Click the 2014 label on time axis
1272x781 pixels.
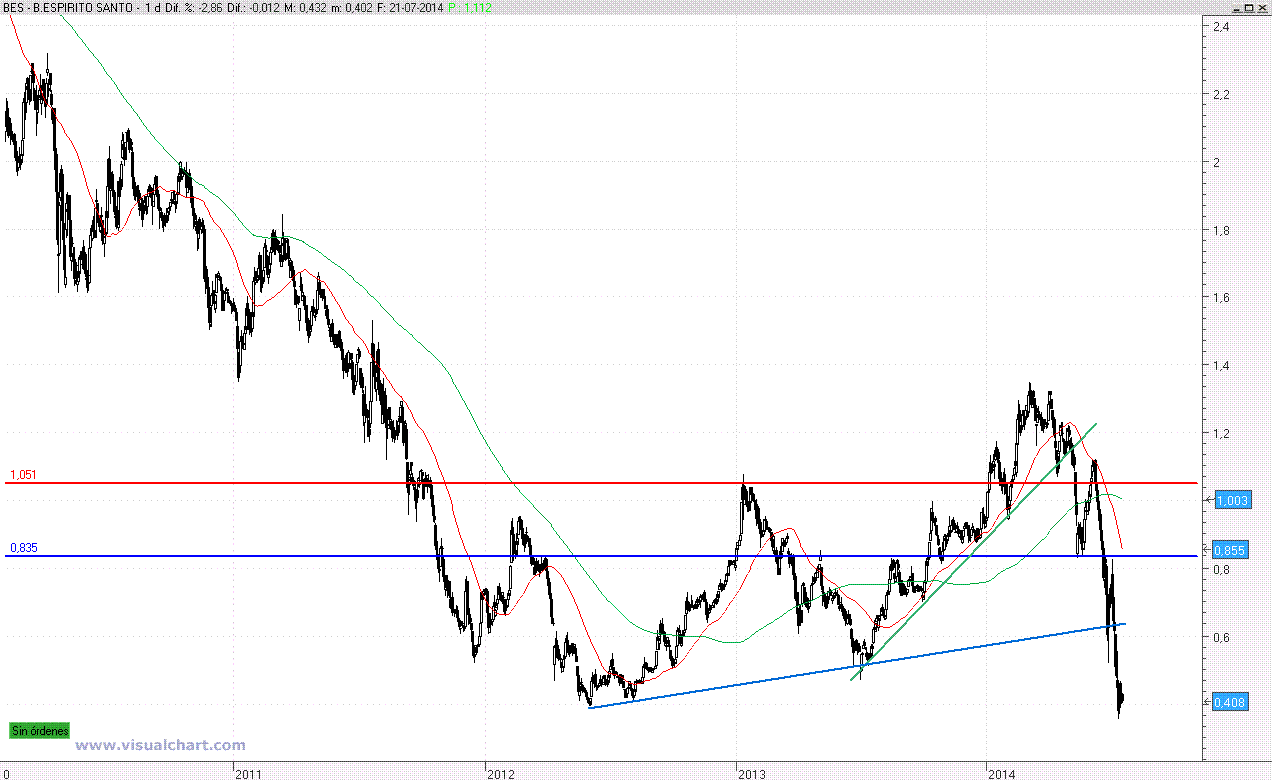coord(1002,773)
